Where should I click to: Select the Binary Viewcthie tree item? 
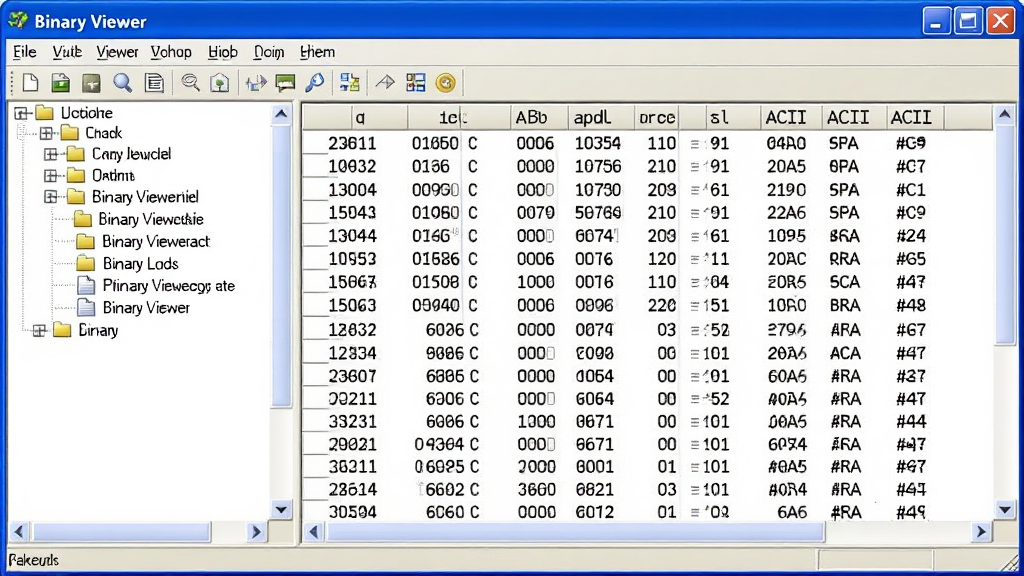[151, 219]
